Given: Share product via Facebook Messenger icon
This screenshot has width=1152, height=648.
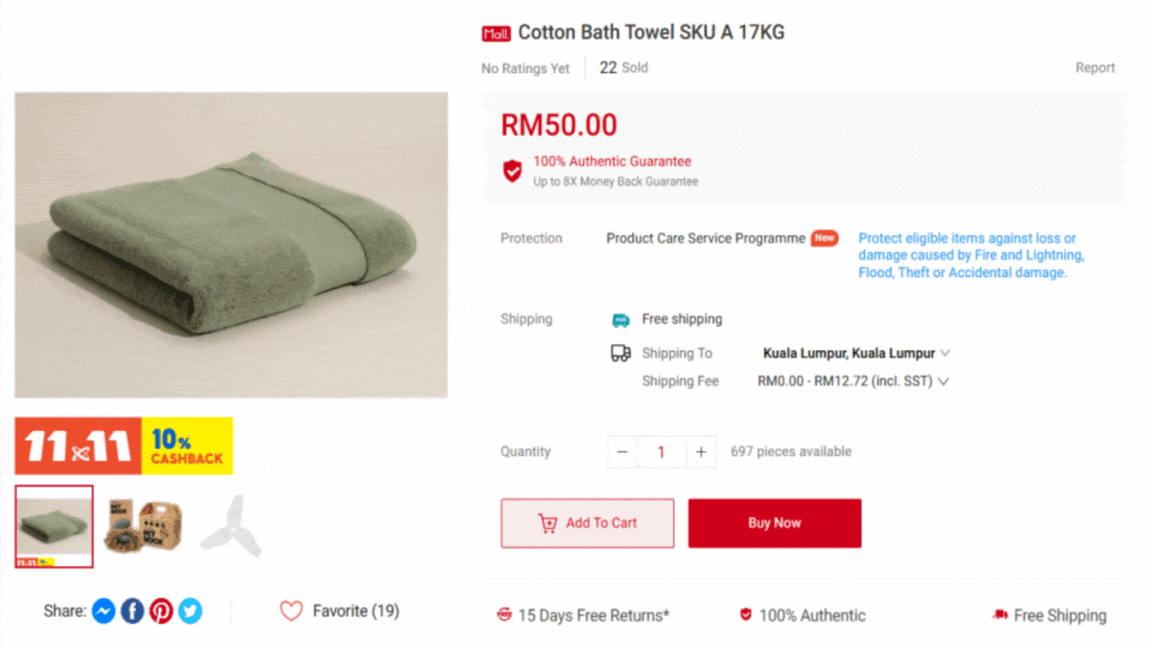Looking at the screenshot, I should coord(103,611).
